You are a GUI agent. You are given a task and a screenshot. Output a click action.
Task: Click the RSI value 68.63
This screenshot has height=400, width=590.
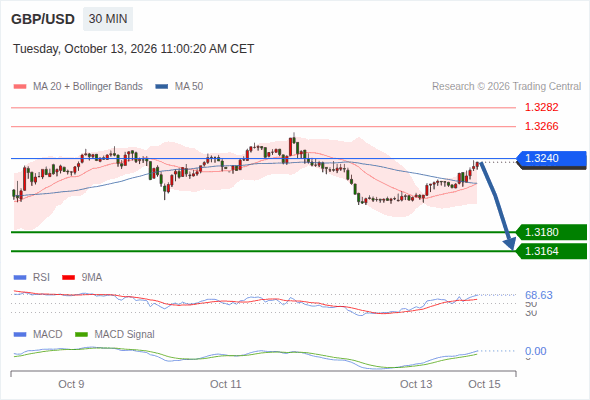tap(539, 295)
